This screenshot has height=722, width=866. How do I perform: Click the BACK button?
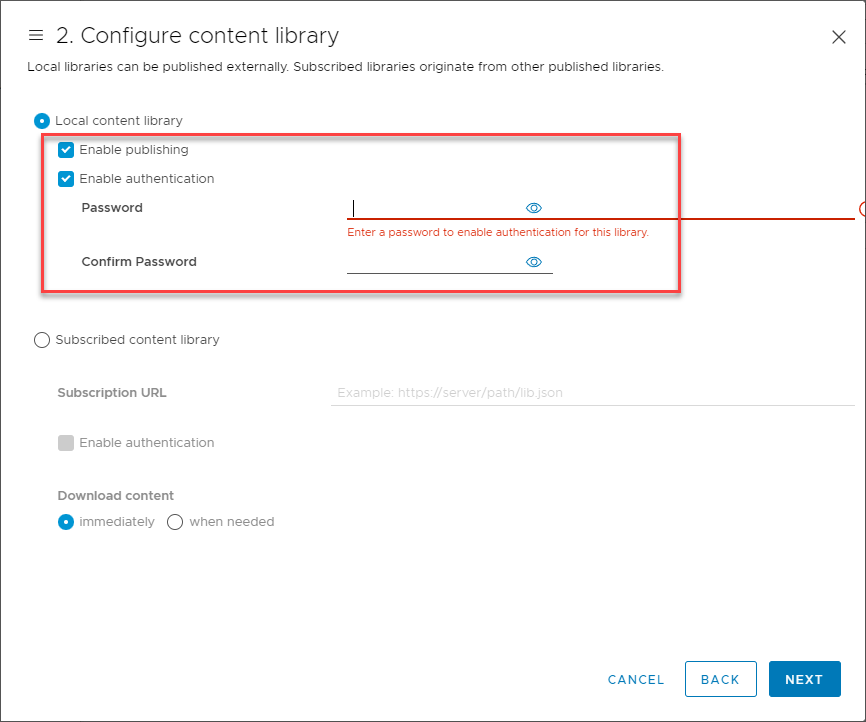(720, 679)
